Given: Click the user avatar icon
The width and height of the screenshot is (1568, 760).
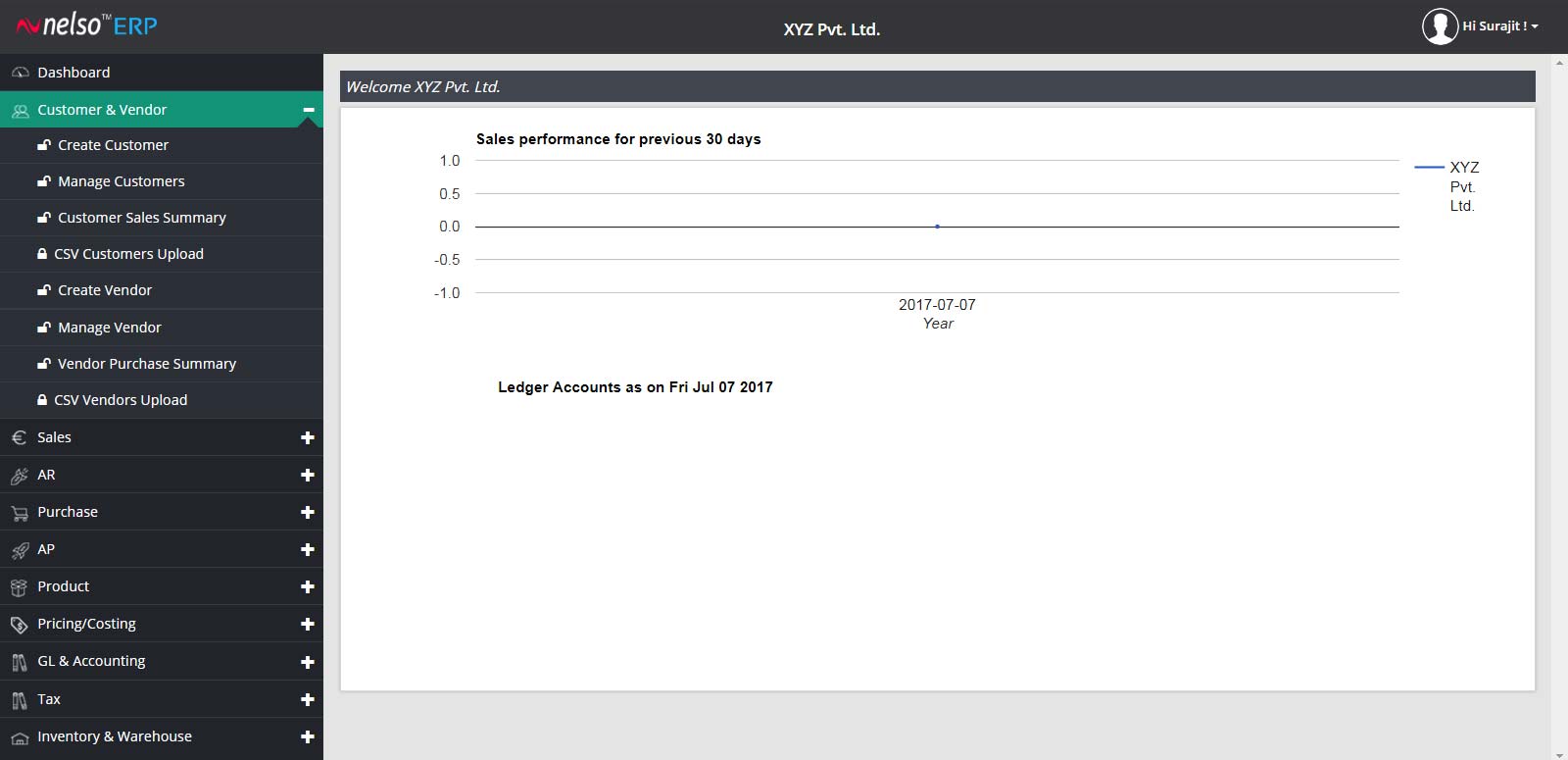Looking at the screenshot, I should (x=1440, y=26).
